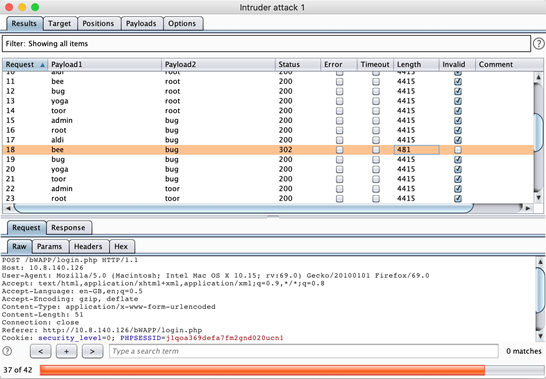This screenshot has height=379, width=546.
Task: Sort by the Status column header
Action: (298, 64)
